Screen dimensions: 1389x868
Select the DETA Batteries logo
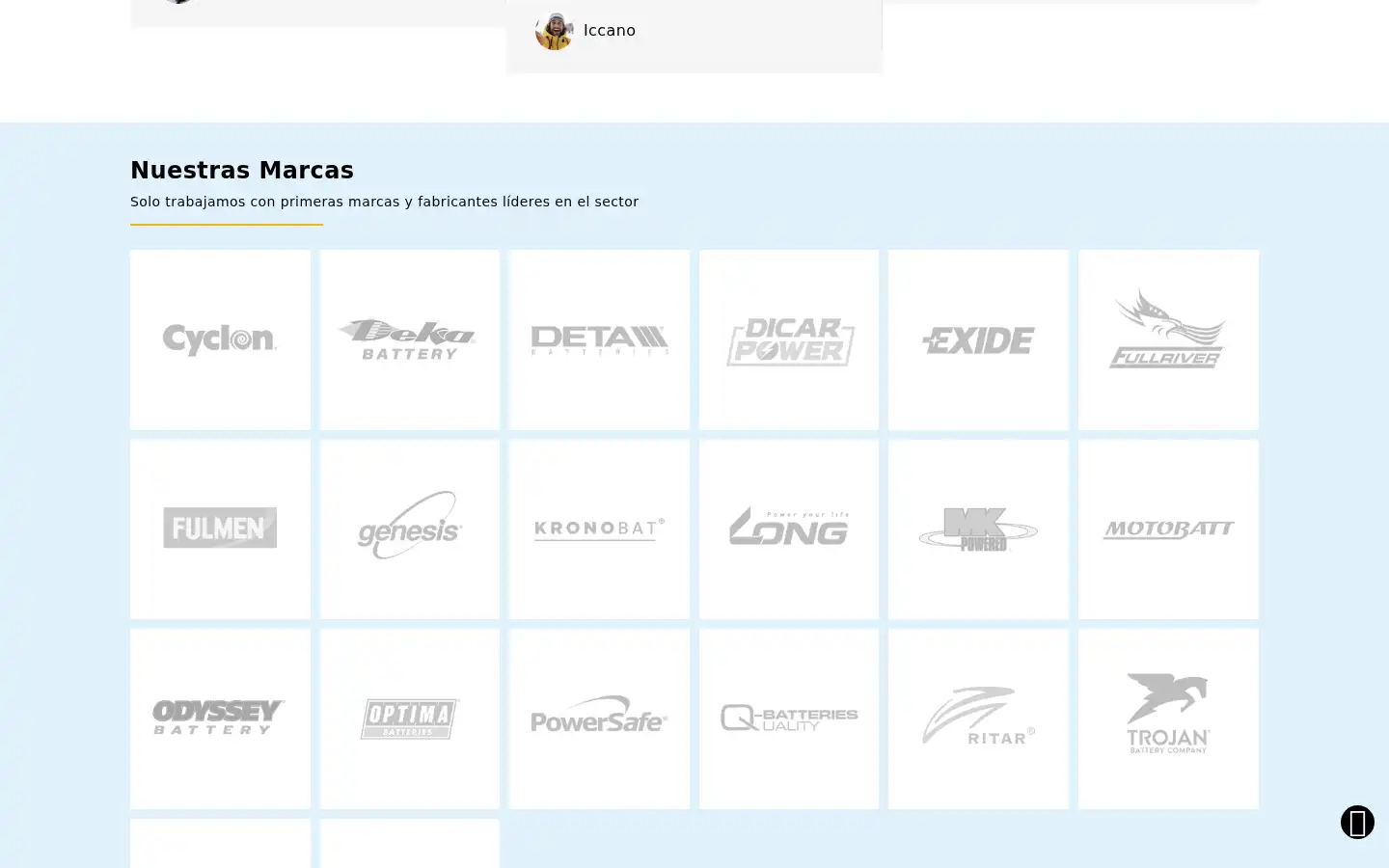[599, 339]
